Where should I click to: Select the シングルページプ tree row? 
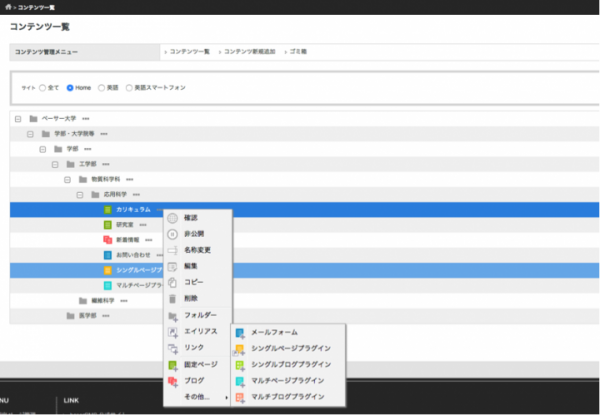pos(304,270)
